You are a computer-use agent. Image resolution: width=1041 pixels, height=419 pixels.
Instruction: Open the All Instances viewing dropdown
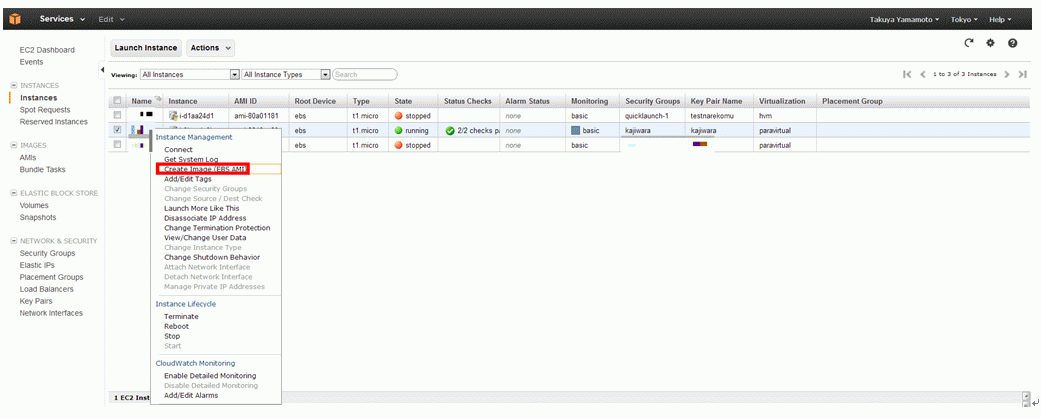(189, 74)
